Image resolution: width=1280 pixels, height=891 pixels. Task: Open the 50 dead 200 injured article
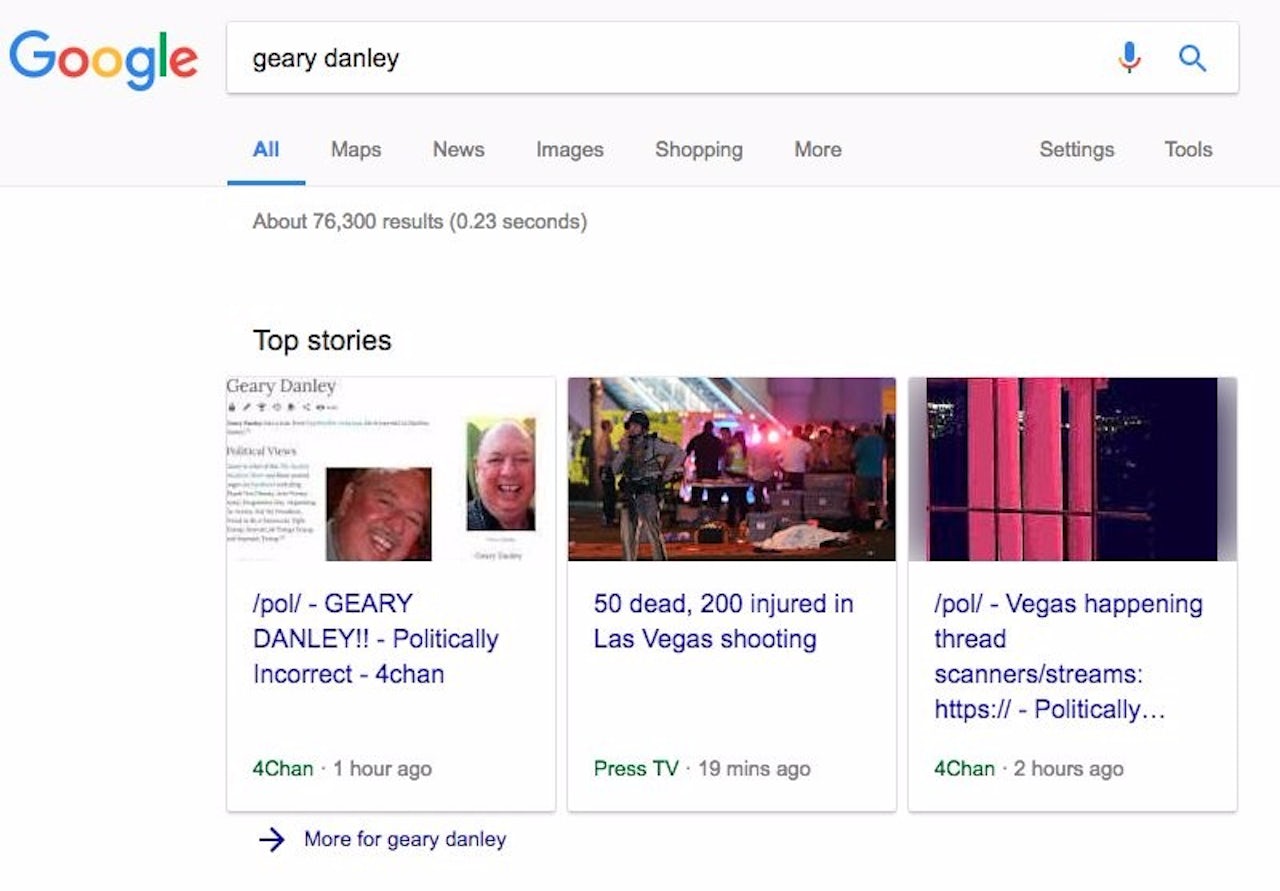pyautogui.click(x=721, y=621)
